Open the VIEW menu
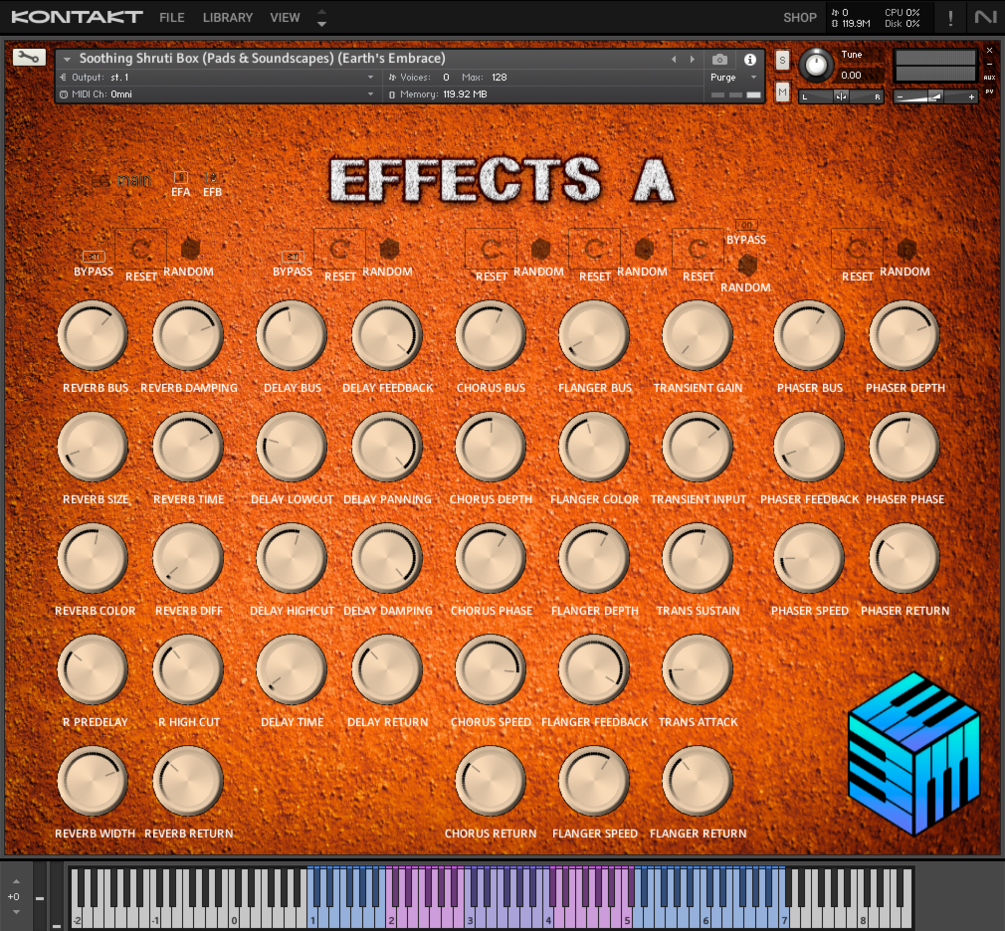 click(x=285, y=18)
